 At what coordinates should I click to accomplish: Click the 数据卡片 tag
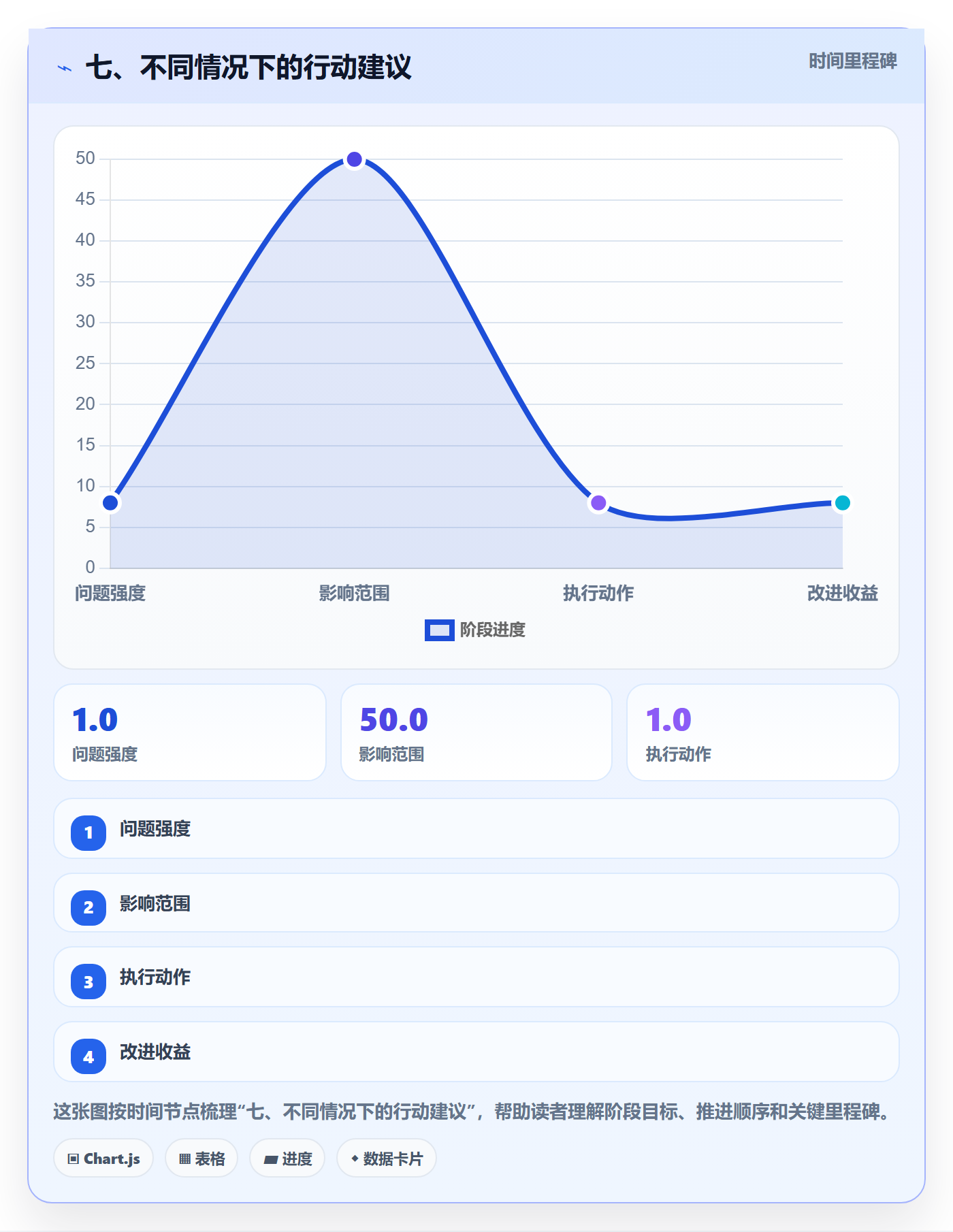pyautogui.click(x=387, y=1158)
